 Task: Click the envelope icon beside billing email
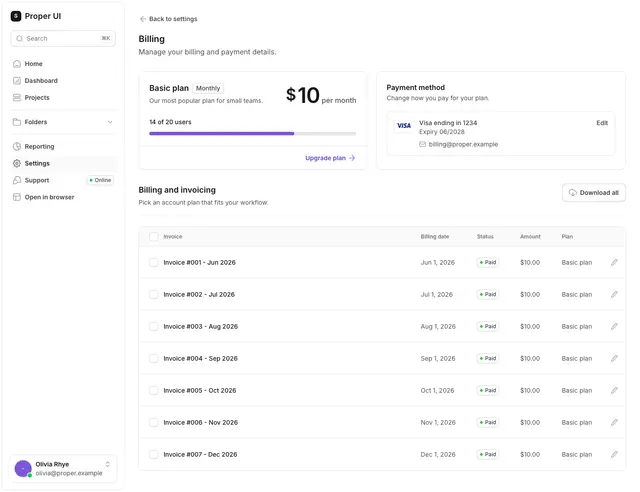422,144
